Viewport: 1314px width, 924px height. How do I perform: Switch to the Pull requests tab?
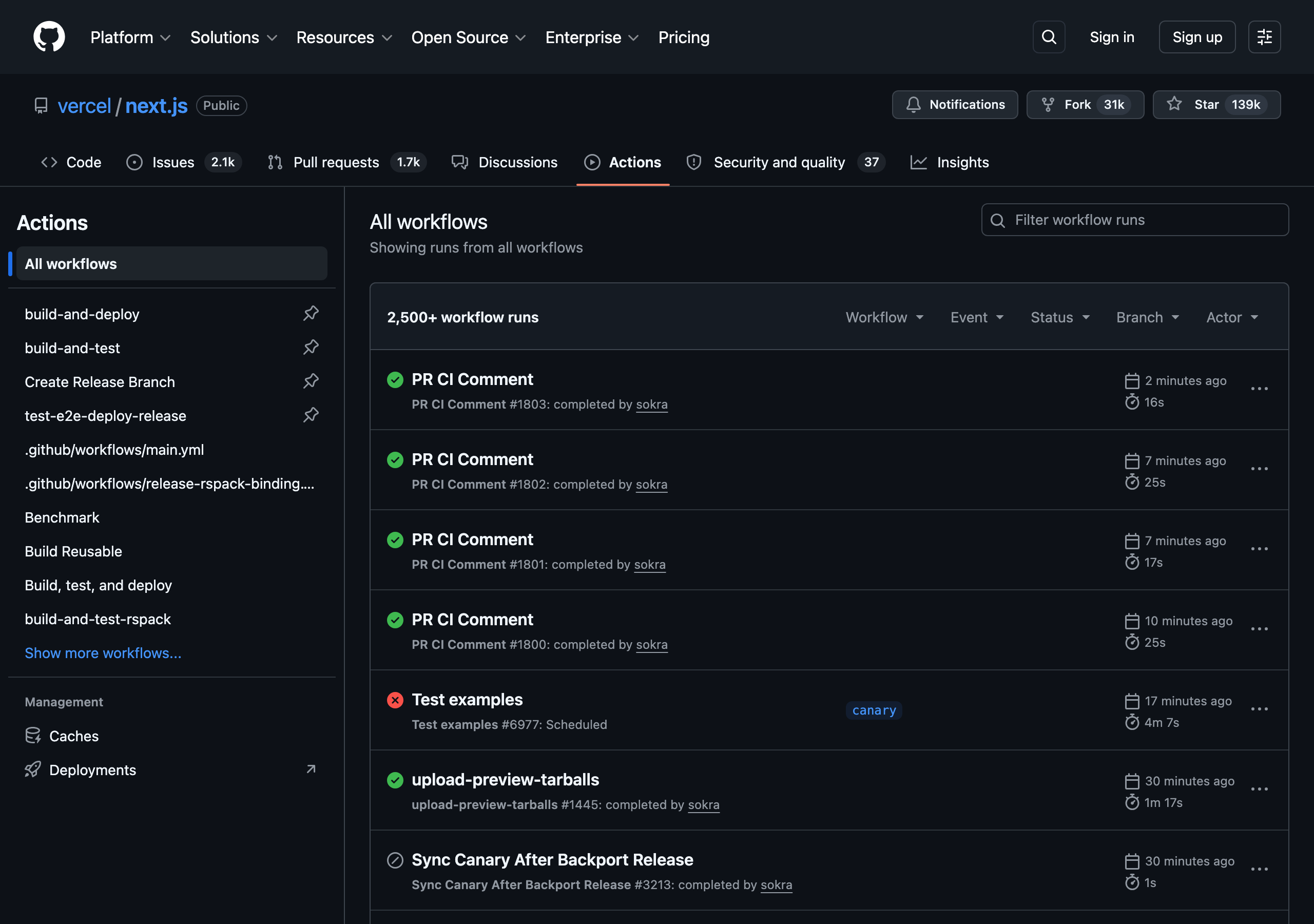(347, 163)
